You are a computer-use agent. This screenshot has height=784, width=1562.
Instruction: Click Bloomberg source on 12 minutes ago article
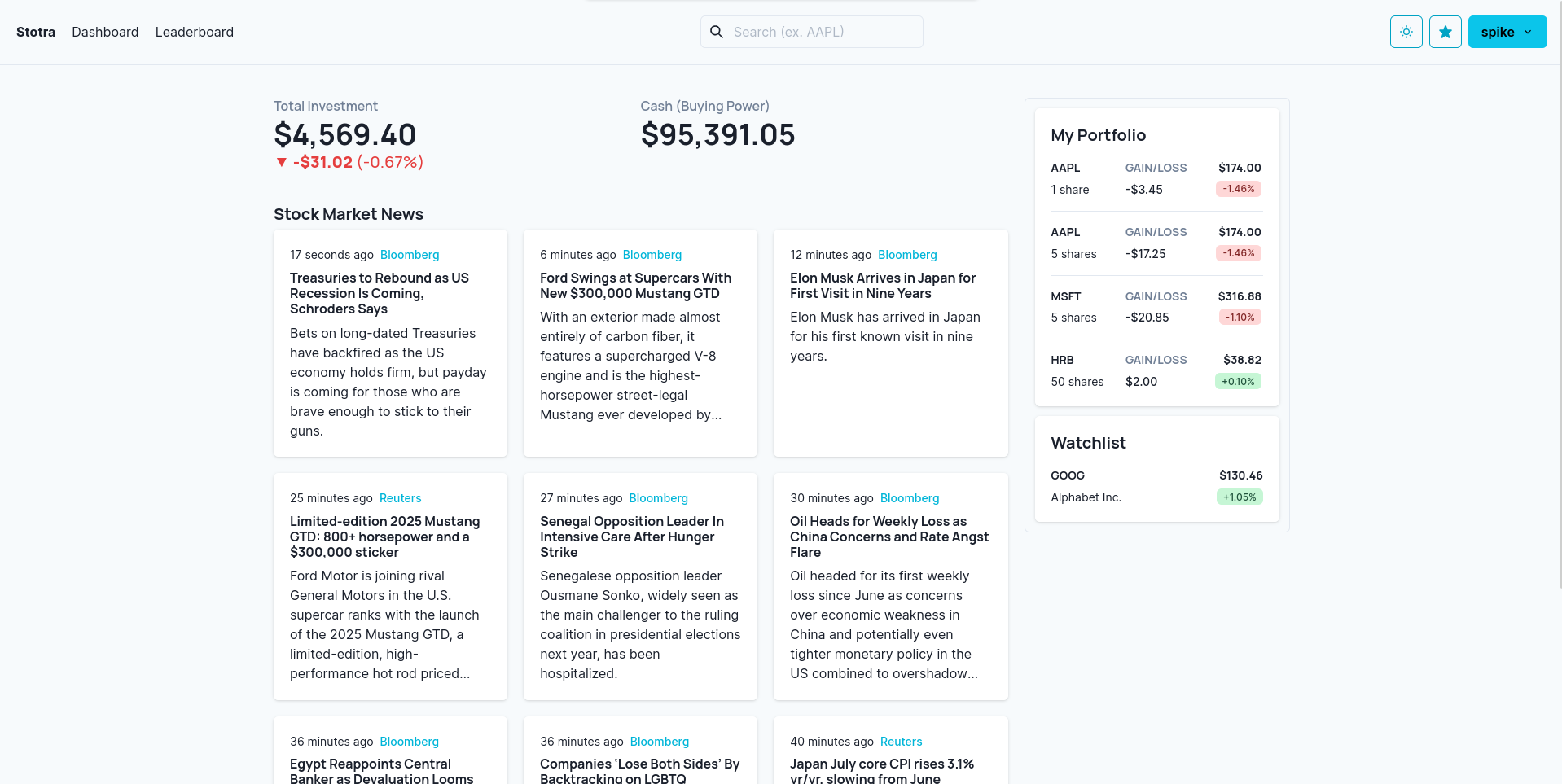[x=907, y=255]
